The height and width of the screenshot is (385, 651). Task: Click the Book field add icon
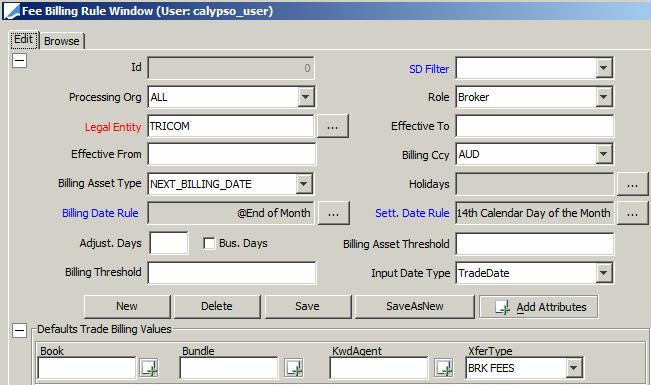point(149,368)
